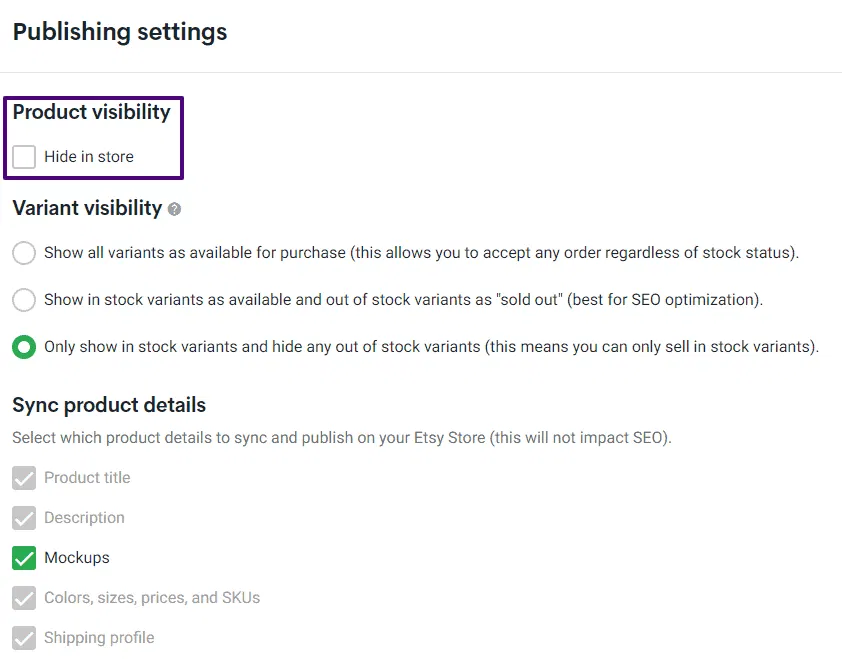The height and width of the screenshot is (659, 842).
Task: Click the Mockups label
Action: click(76, 557)
